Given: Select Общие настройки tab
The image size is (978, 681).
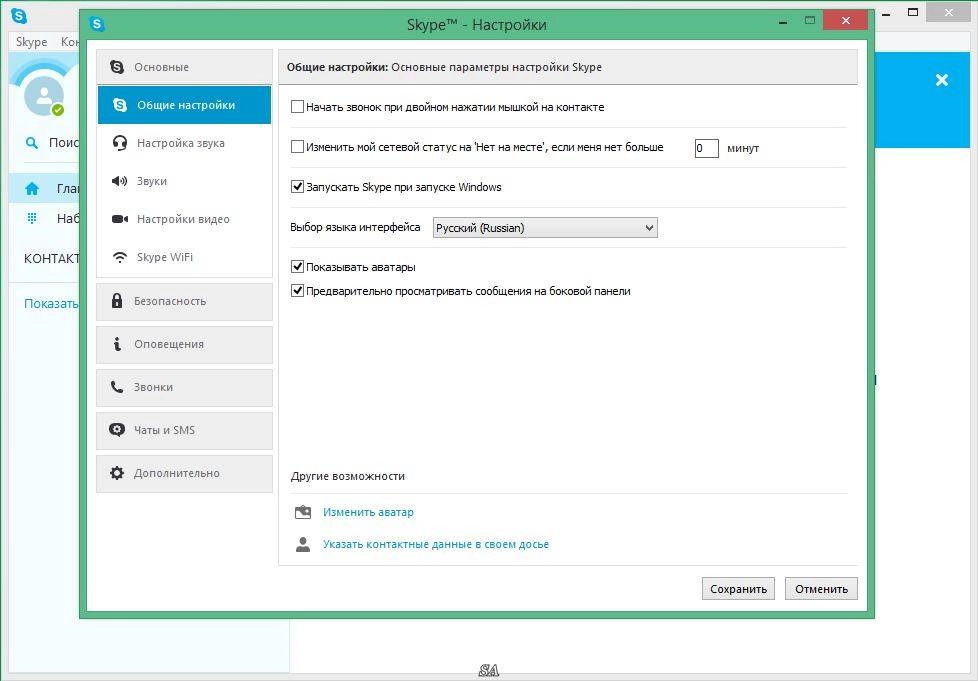Looking at the screenshot, I should pos(185,105).
